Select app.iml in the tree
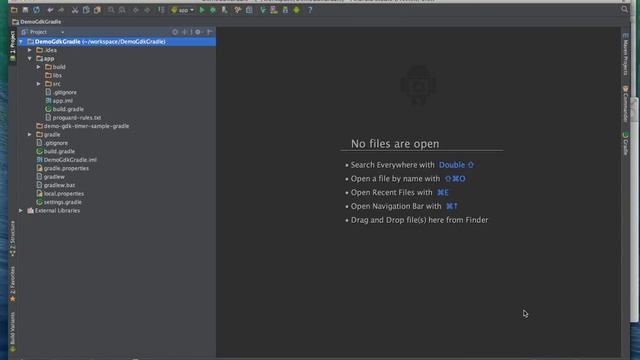This screenshot has height=360, width=640. (x=59, y=101)
